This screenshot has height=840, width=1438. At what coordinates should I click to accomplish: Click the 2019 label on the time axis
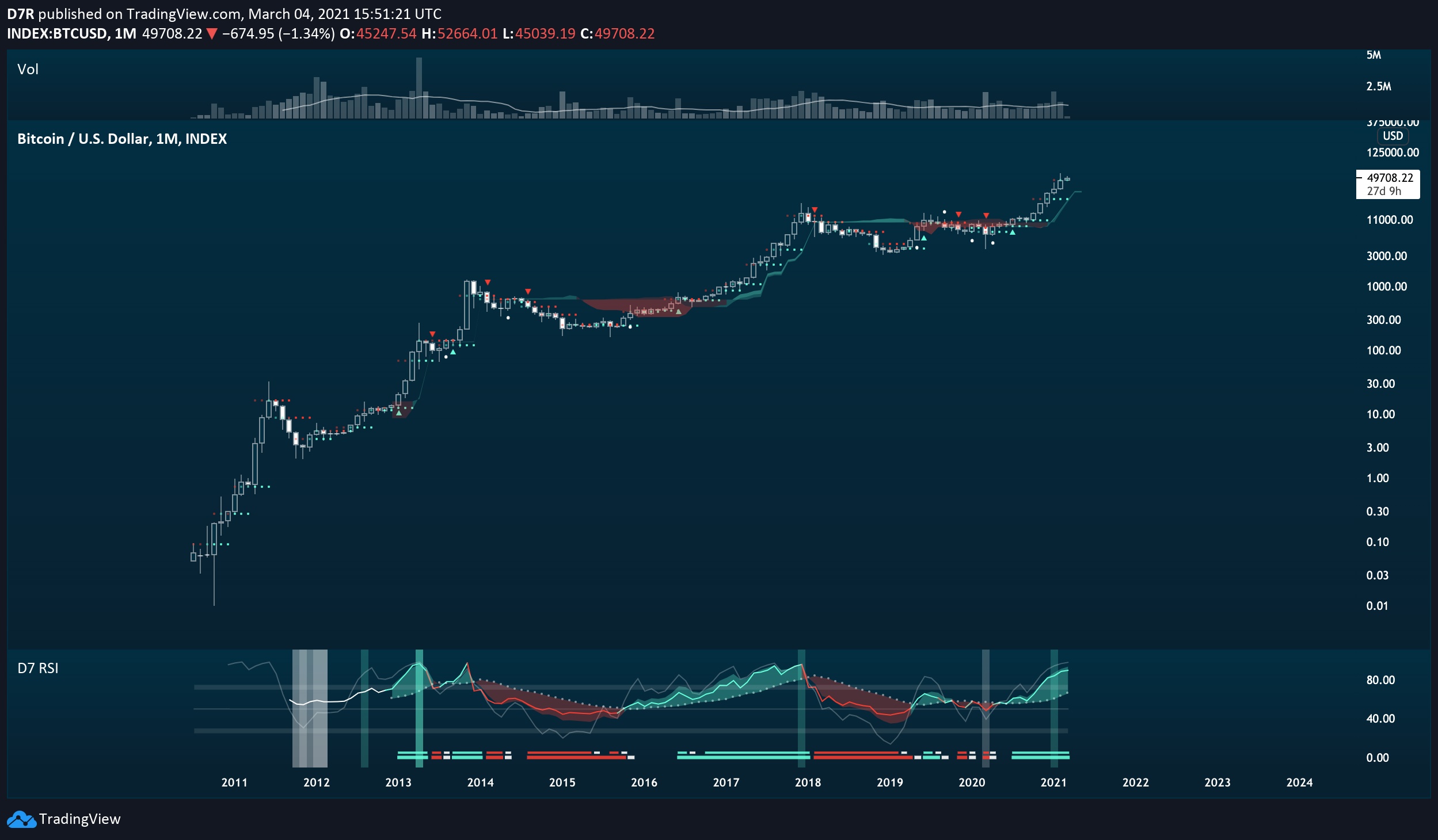coord(890,782)
